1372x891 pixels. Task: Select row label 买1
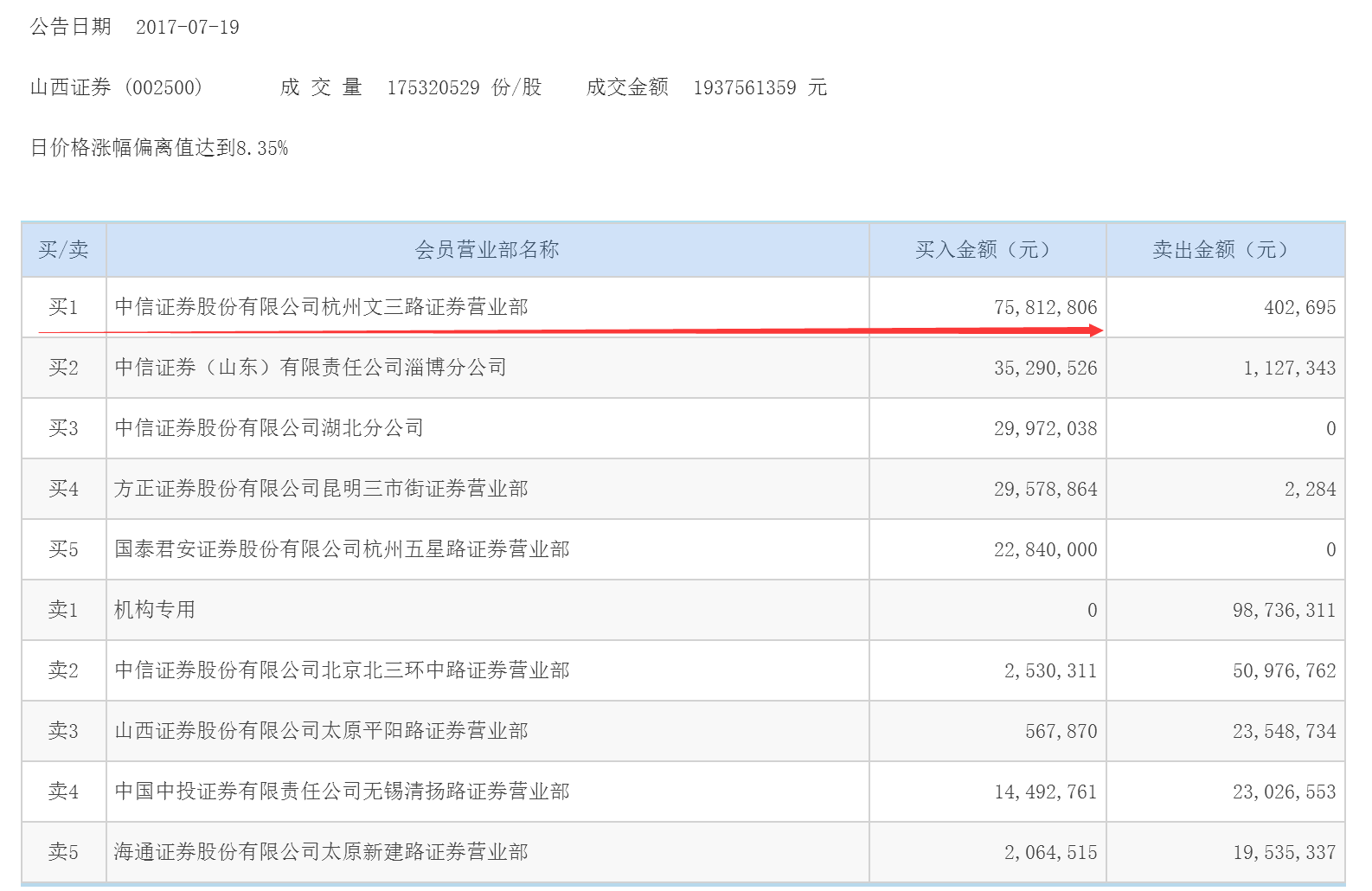(63, 307)
